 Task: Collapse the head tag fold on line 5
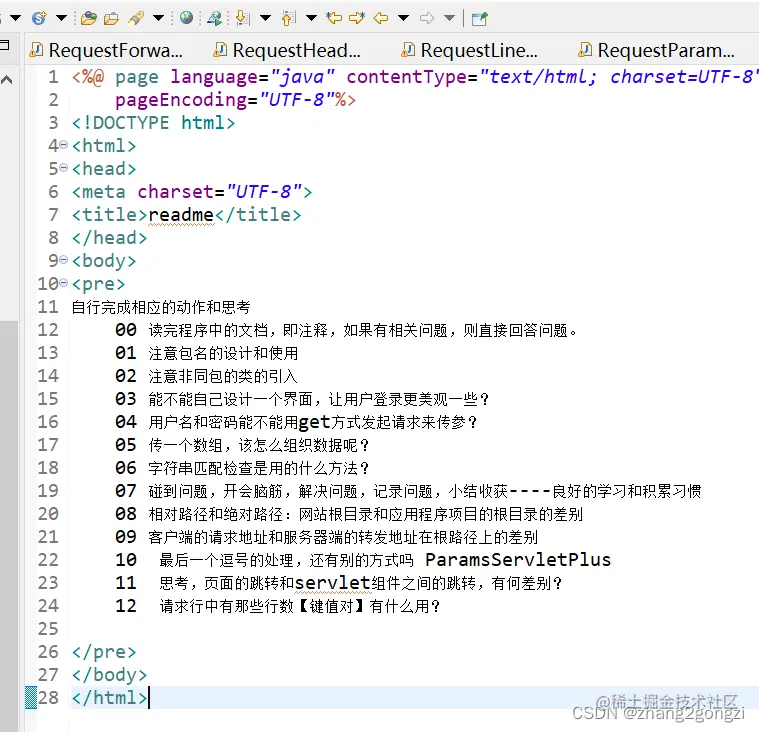pos(64,168)
